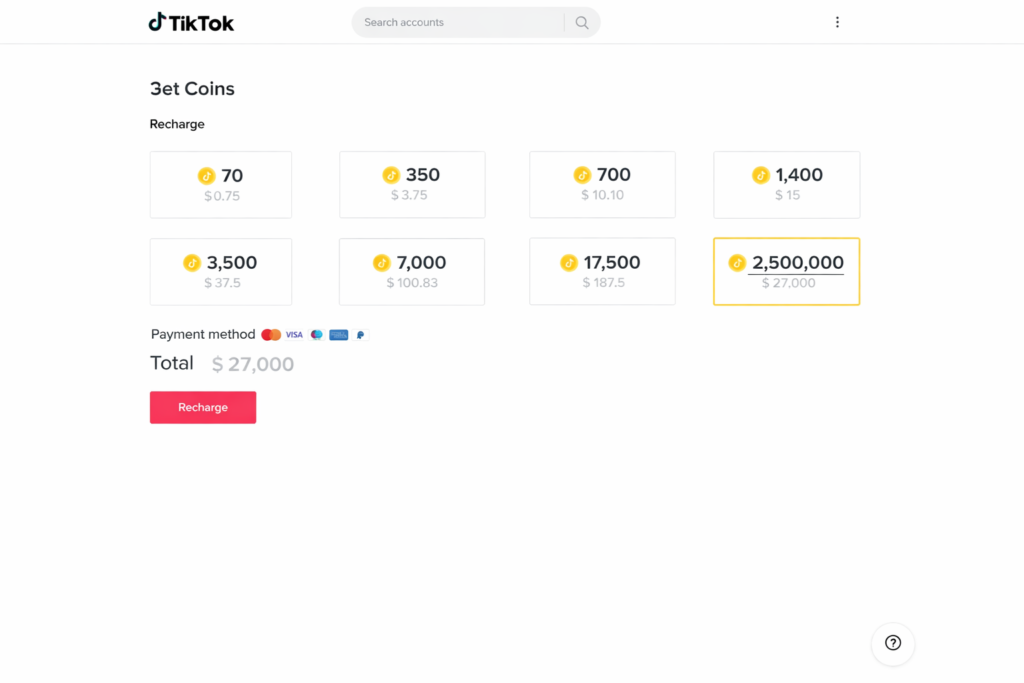The image size is (1024, 683).
Task: Click the Search accounts input field
Action: [460, 22]
